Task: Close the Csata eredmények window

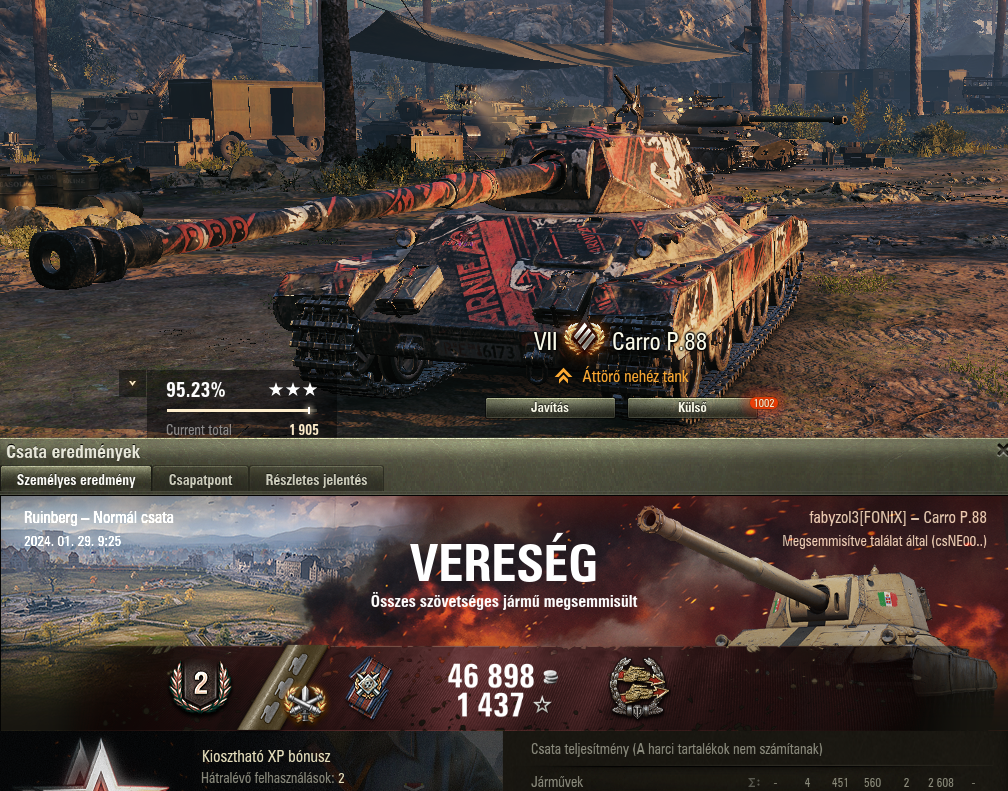Action: point(1002,450)
